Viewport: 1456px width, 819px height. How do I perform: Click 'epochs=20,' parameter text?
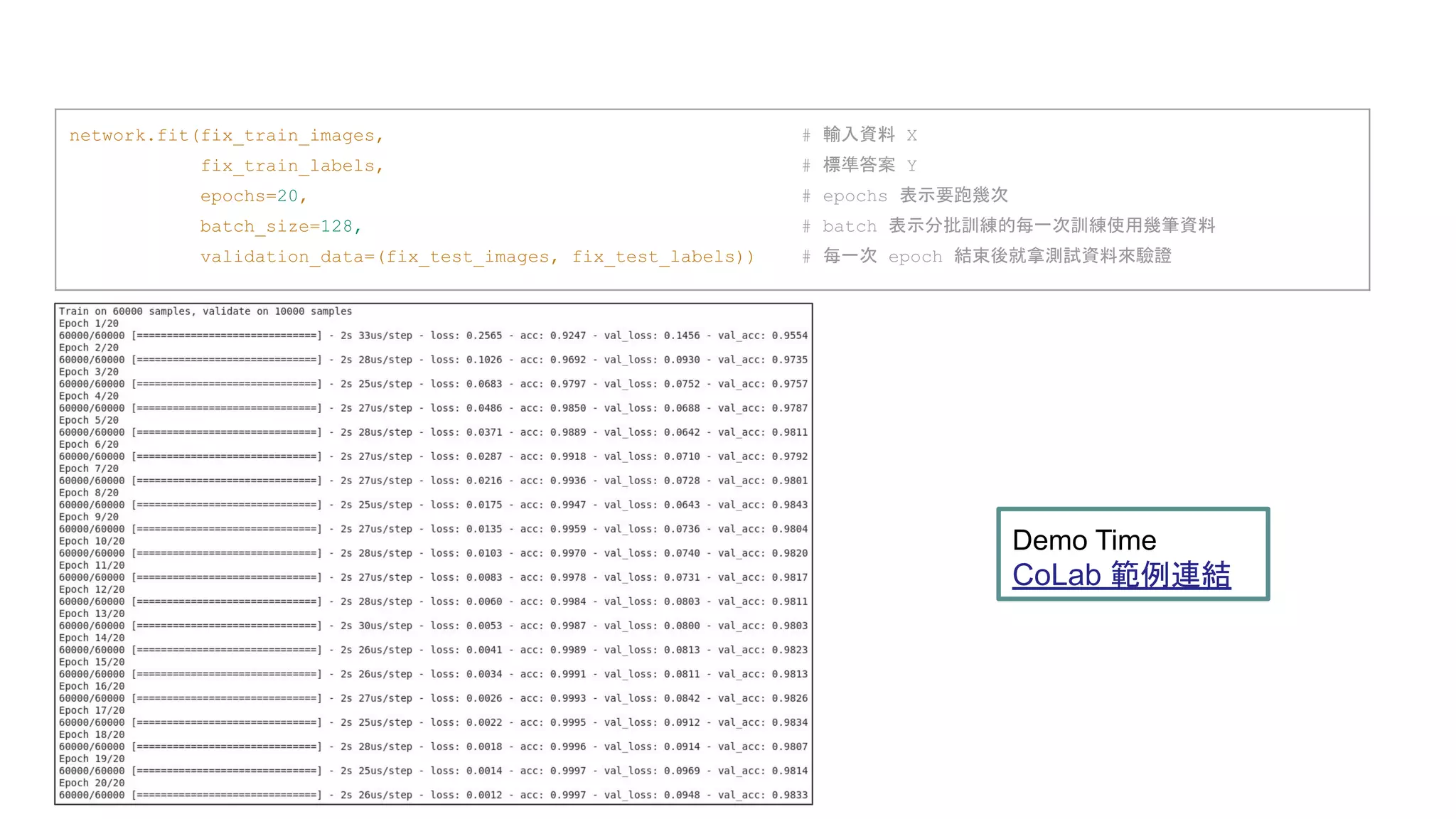click(x=254, y=196)
